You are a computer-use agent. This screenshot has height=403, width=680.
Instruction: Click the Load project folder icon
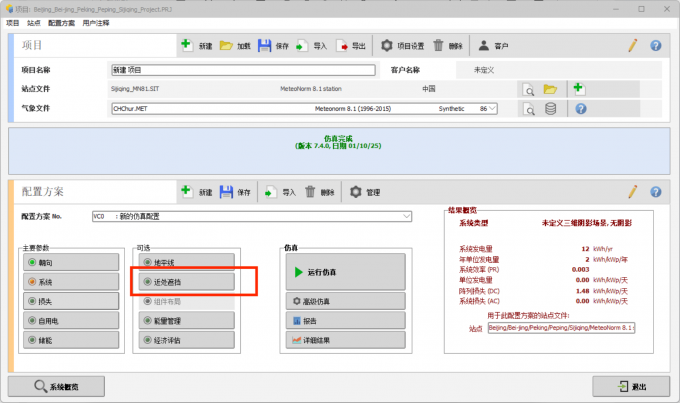[x=226, y=45]
